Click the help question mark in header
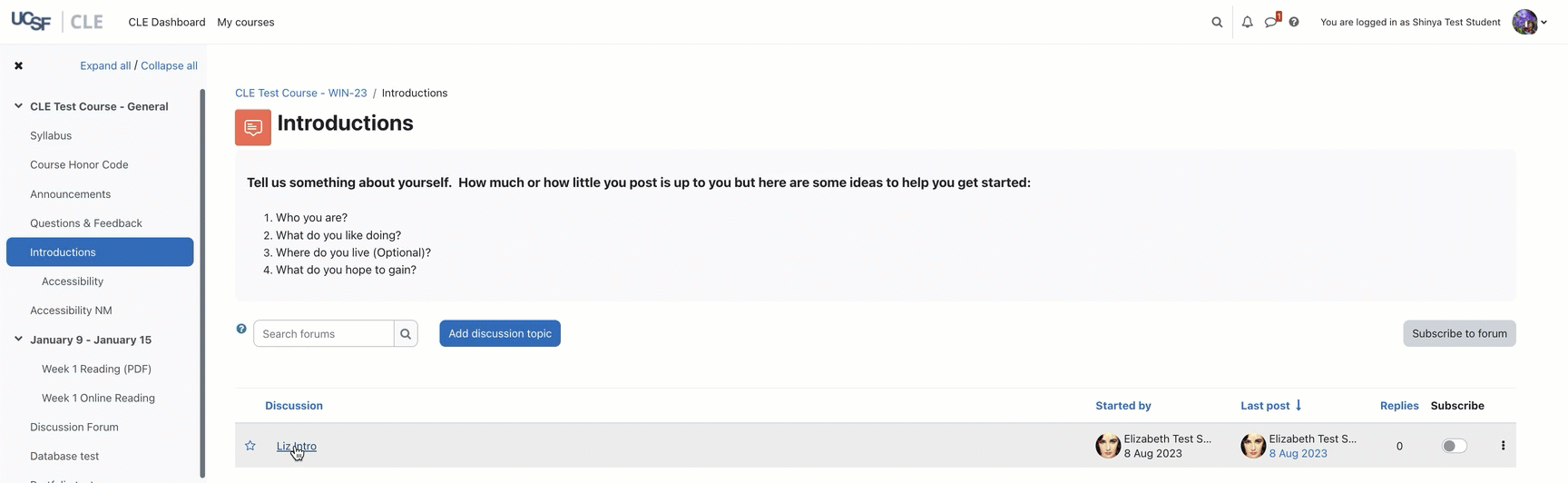This screenshot has width=1568, height=483. (x=1294, y=22)
